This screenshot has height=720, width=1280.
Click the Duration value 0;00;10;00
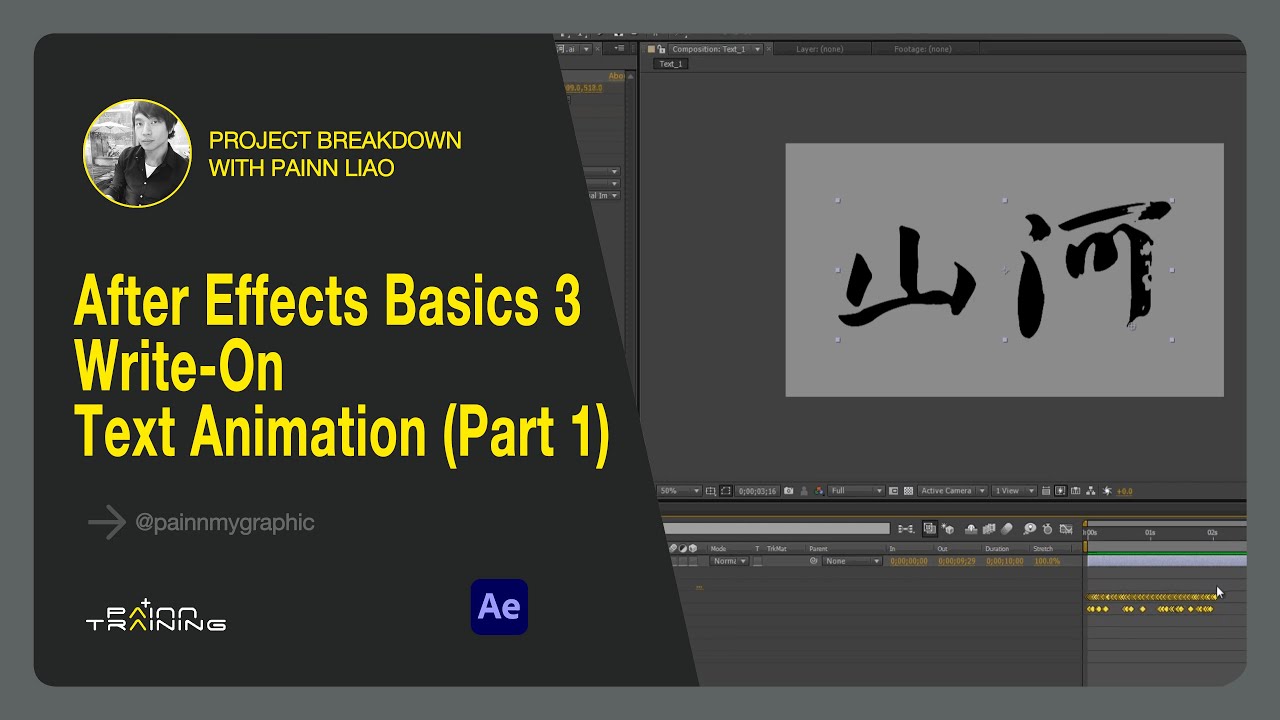pyautogui.click(x=1004, y=561)
